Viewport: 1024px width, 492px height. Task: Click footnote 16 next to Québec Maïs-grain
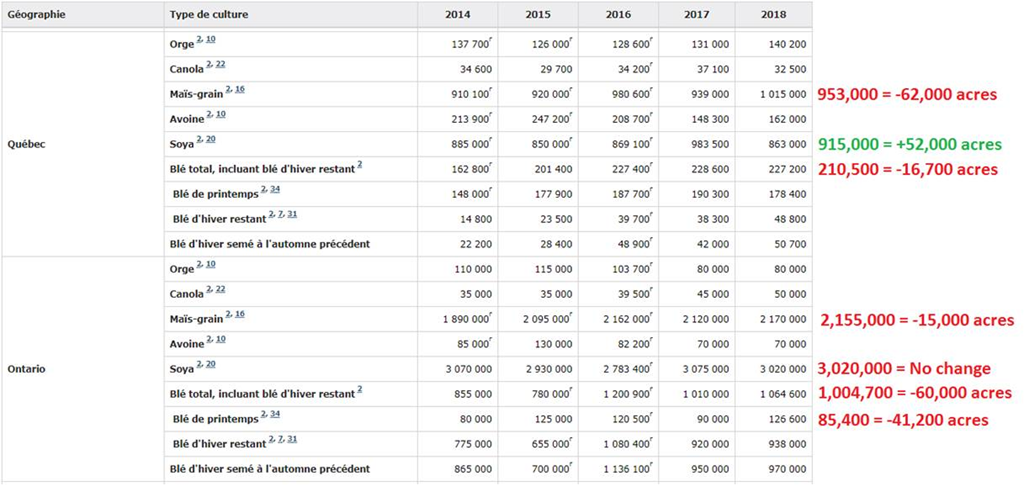pyautogui.click(x=240, y=89)
